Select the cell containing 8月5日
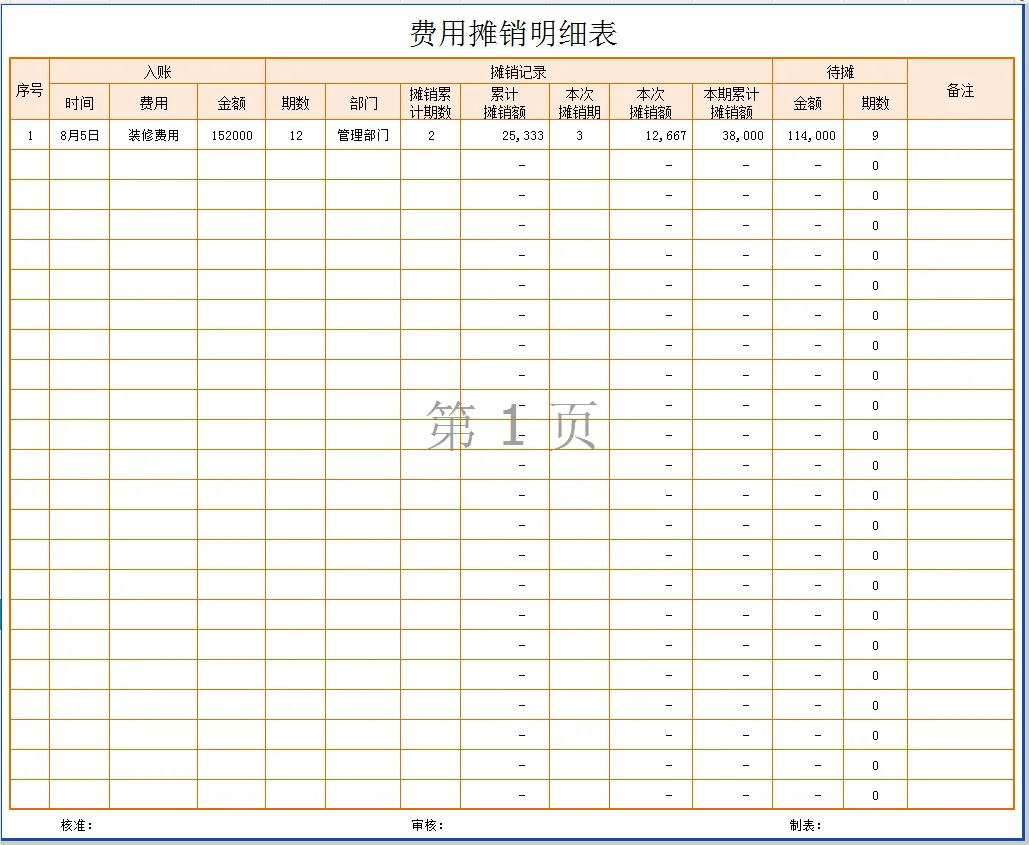1029x845 pixels. click(x=79, y=135)
